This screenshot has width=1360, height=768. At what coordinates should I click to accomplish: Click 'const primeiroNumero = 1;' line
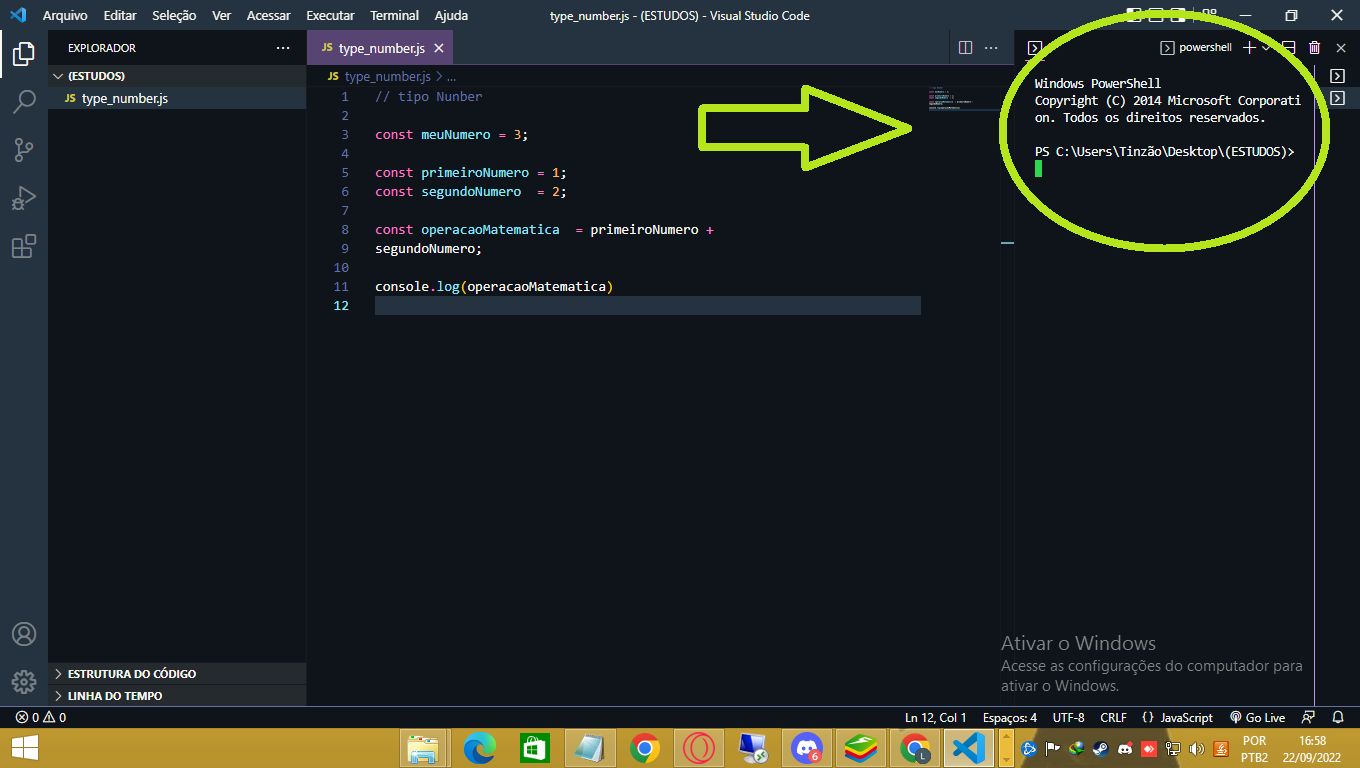471,172
